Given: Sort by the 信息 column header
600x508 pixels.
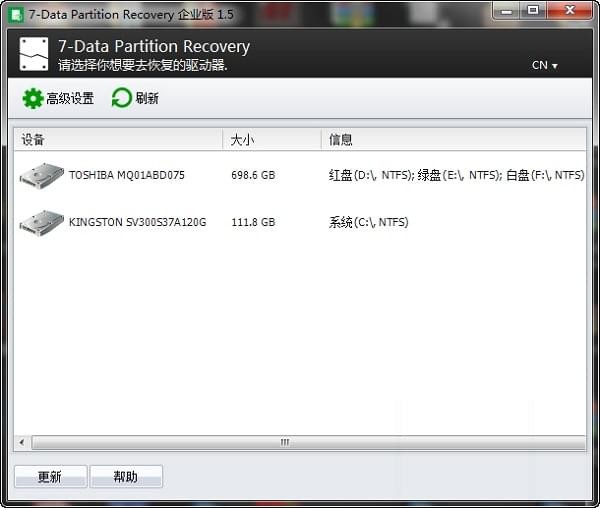Looking at the screenshot, I should point(453,140).
